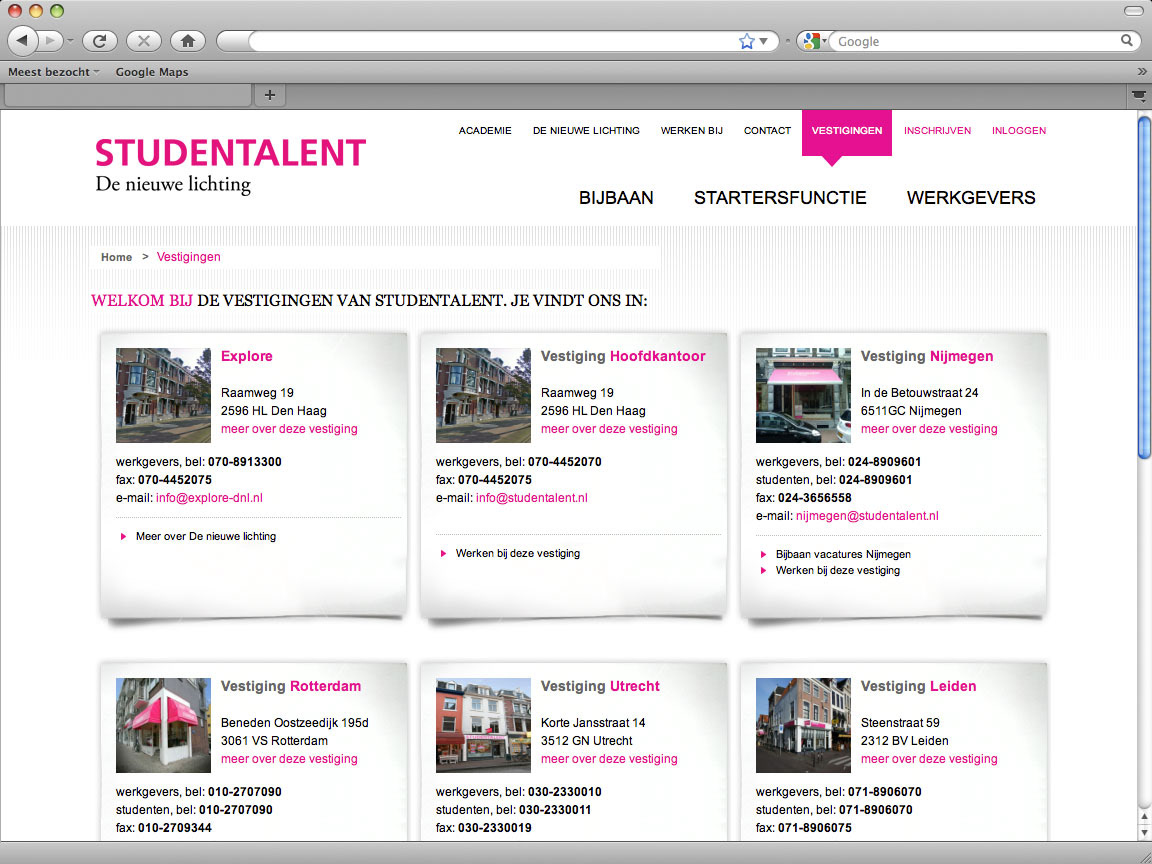Click meer over deze vestiging under Vestiging Nijmegen
Screen dimensions: 1152x864
tap(928, 428)
